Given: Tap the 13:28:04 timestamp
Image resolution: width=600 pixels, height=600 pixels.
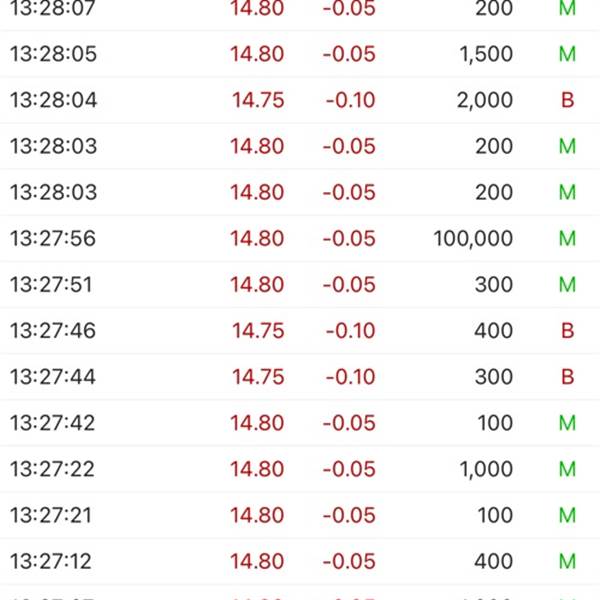Looking at the screenshot, I should pos(54,100).
